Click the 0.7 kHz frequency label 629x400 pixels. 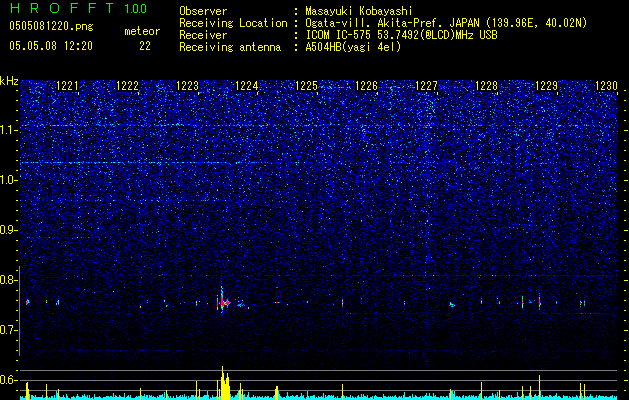point(9,330)
